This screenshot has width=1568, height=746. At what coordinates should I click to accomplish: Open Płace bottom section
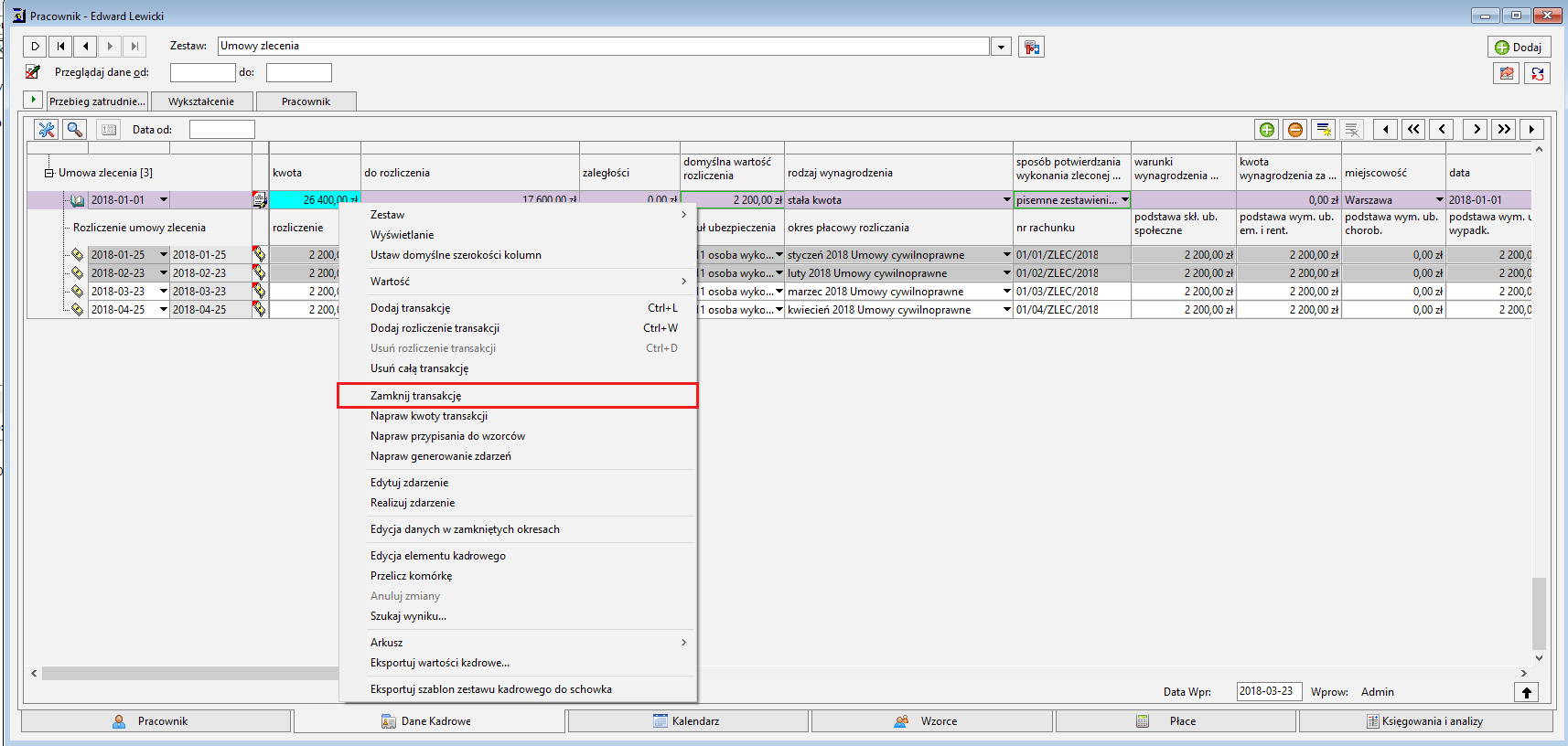tap(1176, 721)
